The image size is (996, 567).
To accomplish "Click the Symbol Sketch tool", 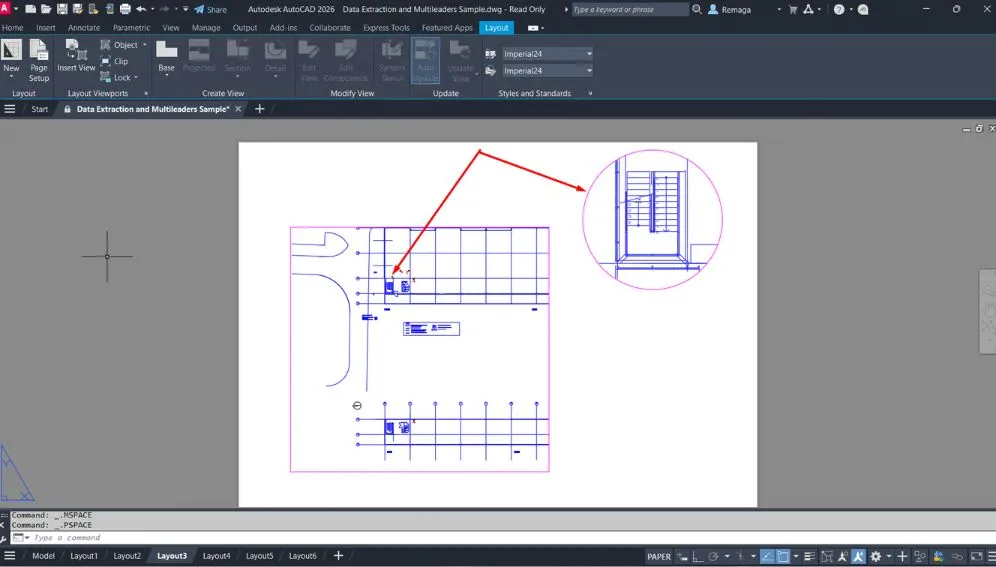I will [x=392, y=60].
